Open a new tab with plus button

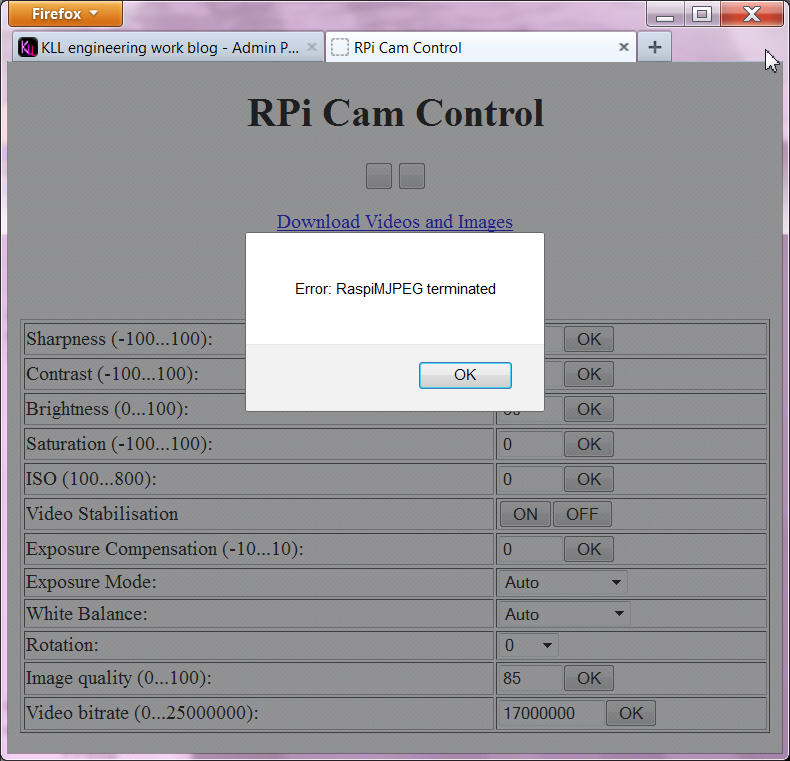click(x=654, y=47)
